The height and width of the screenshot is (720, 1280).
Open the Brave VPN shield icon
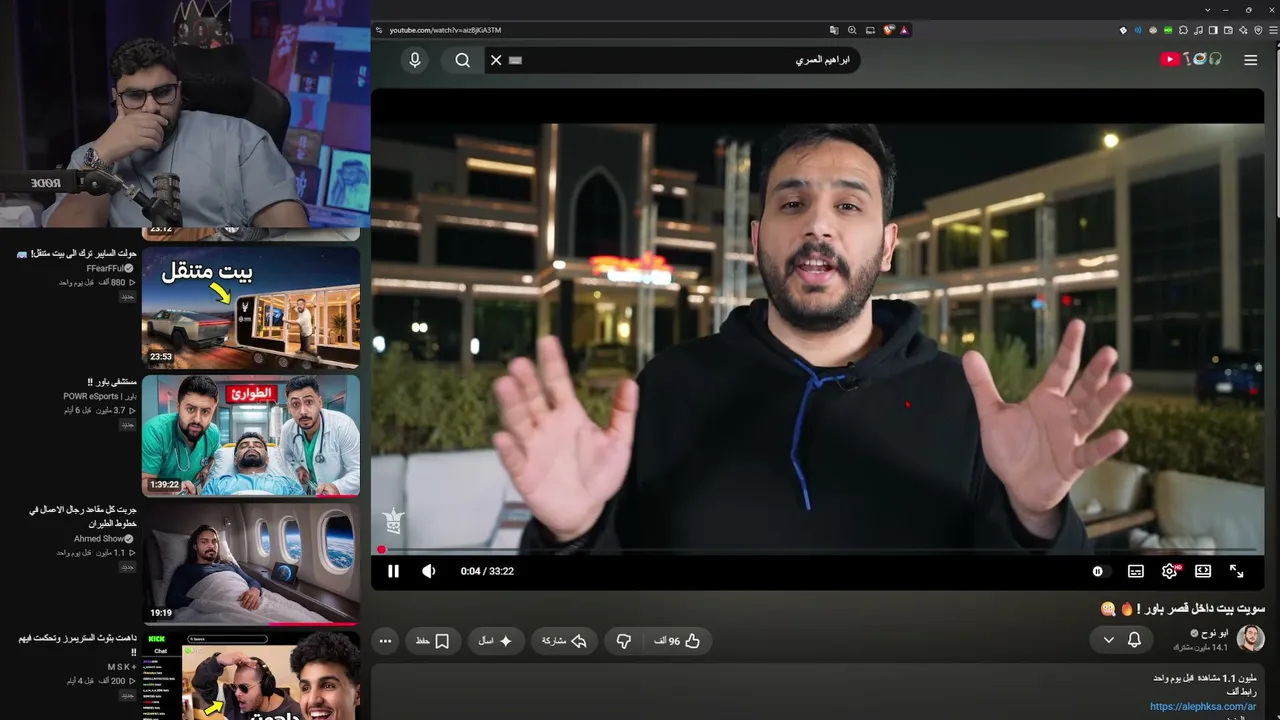click(x=1257, y=30)
